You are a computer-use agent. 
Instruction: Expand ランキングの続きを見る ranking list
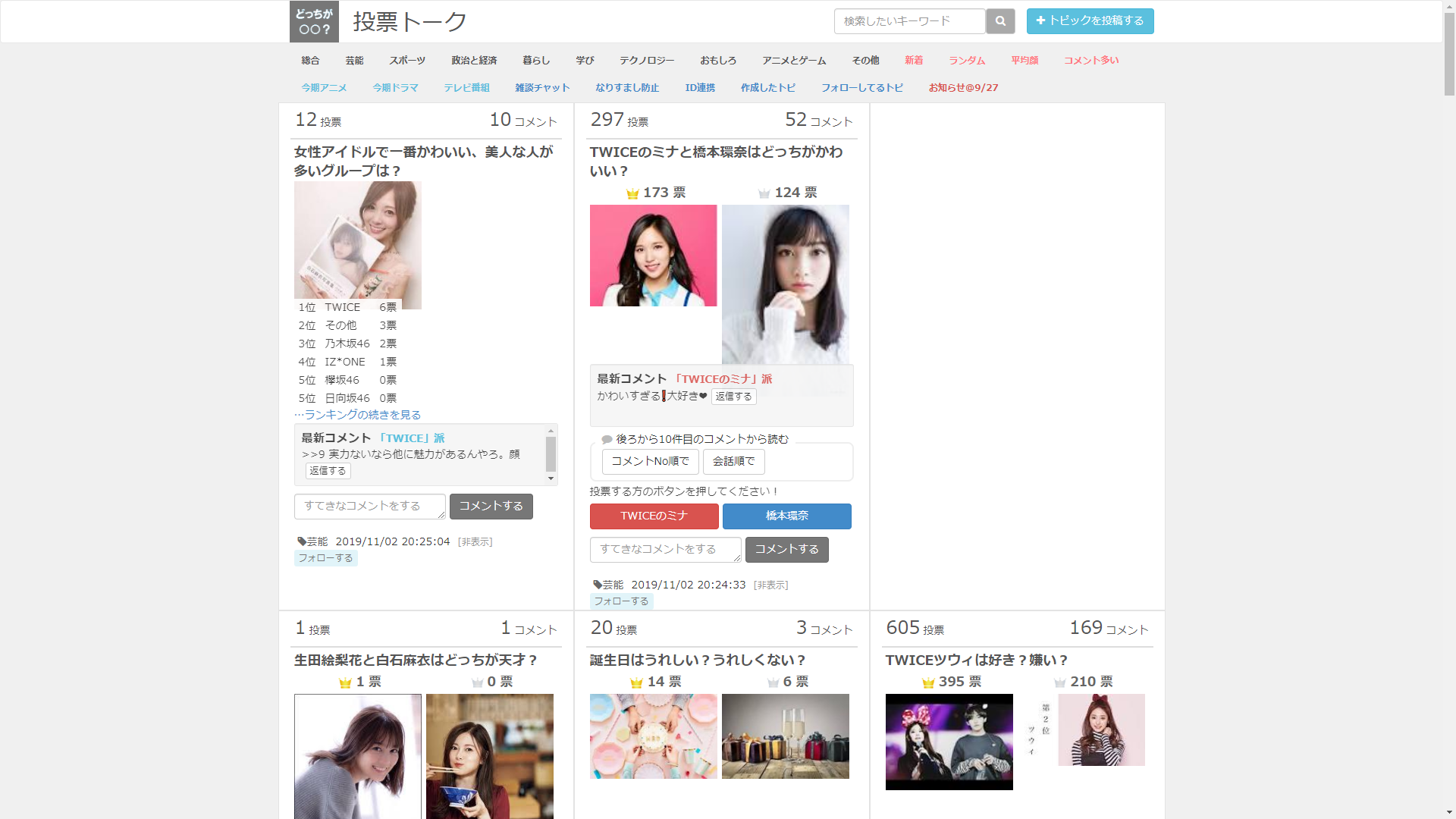coord(358,415)
